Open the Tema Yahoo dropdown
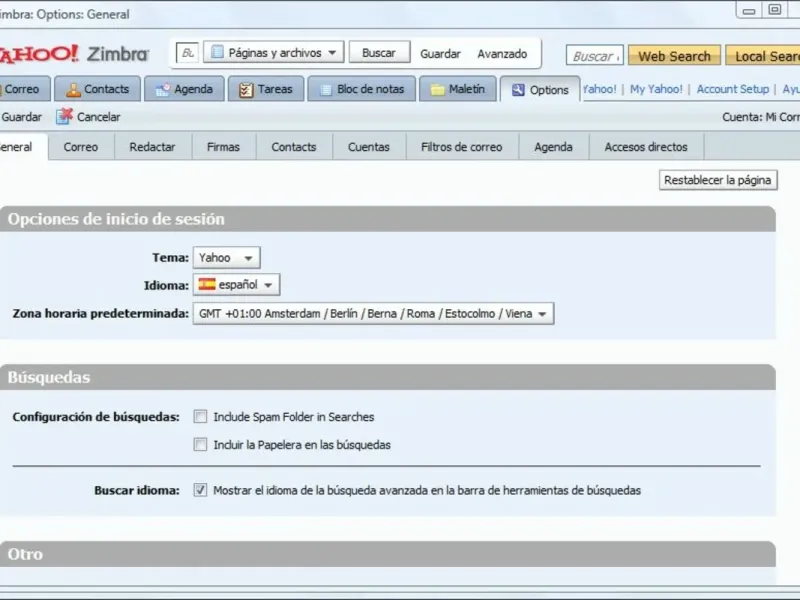 pos(227,258)
